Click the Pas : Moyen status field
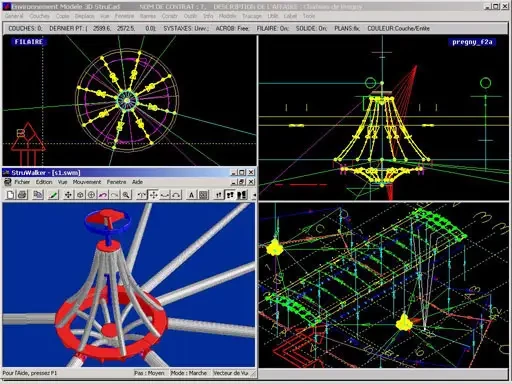 click(x=149, y=373)
